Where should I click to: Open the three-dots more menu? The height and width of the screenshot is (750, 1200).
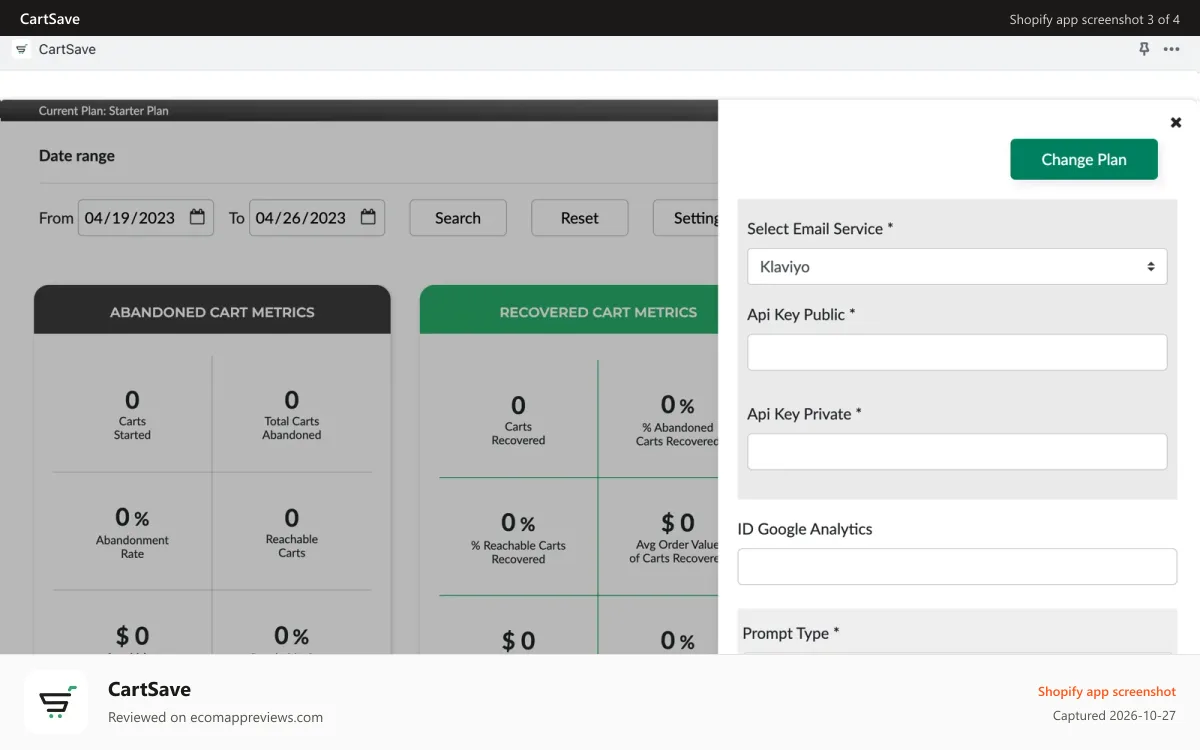tap(1172, 49)
